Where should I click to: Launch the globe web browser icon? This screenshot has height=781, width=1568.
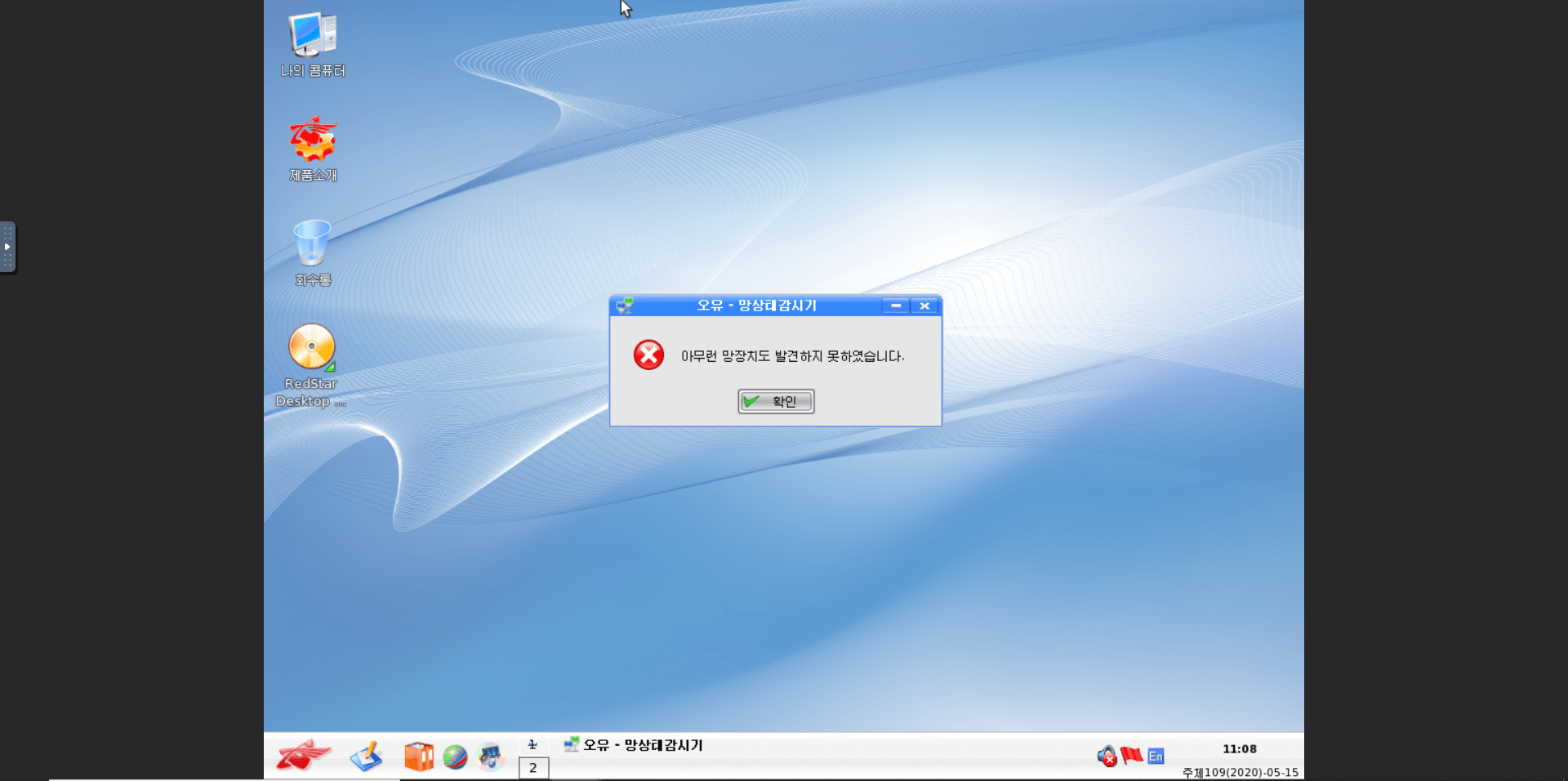[455, 756]
